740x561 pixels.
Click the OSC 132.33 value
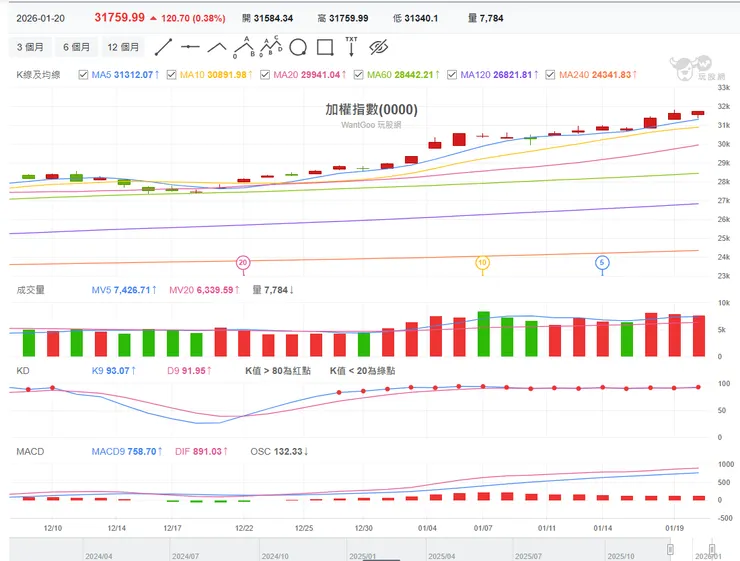coord(279,452)
